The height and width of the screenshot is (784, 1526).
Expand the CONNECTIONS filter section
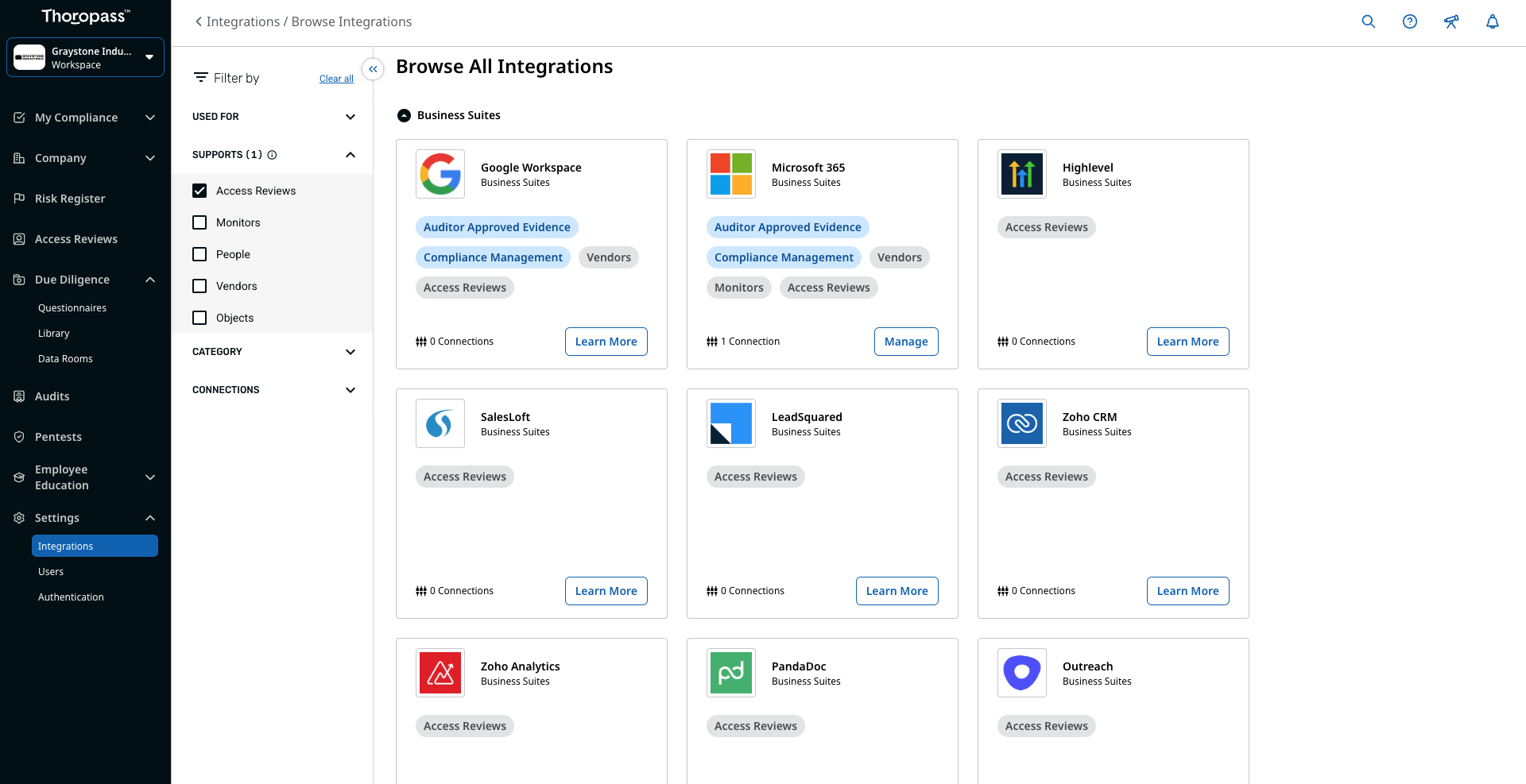pyautogui.click(x=273, y=390)
